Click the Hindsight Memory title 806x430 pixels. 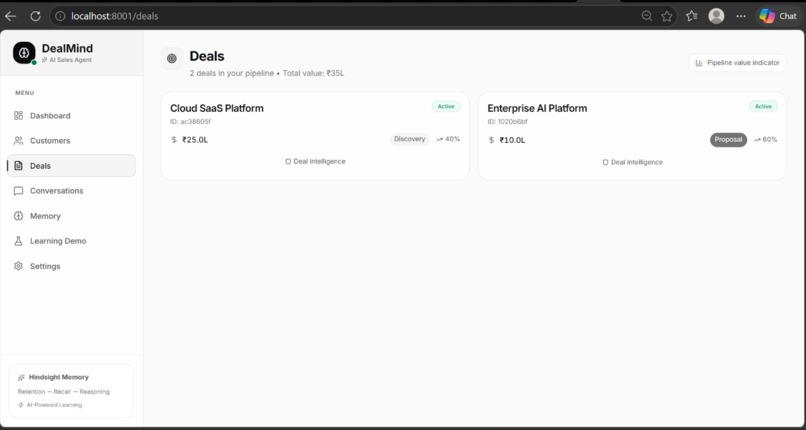pos(59,377)
